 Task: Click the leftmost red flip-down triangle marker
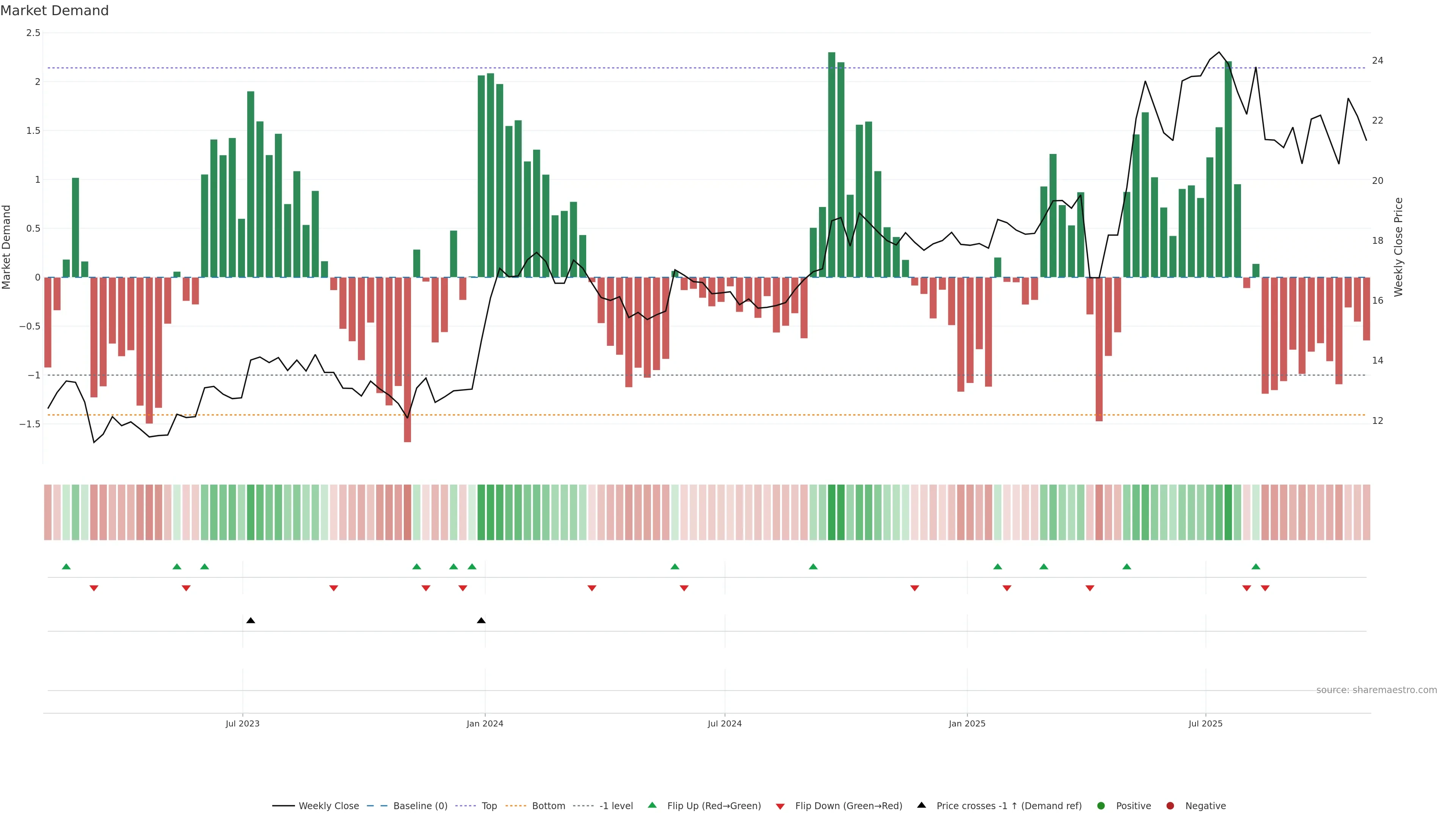click(x=94, y=588)
